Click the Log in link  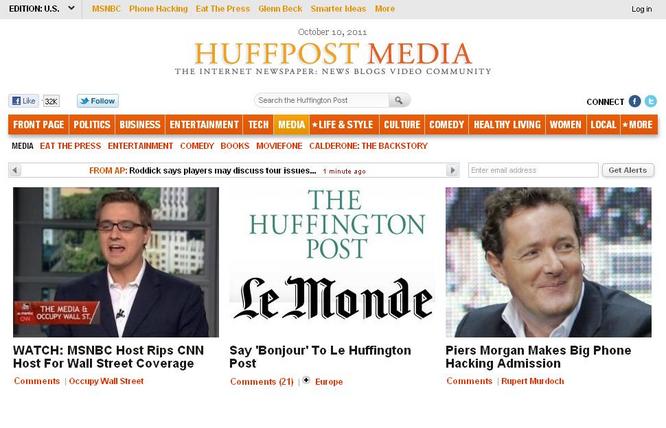(641, 9)
